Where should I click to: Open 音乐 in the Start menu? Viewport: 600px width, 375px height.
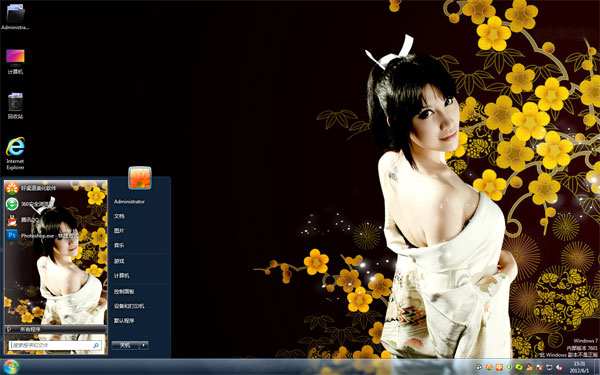[x=119, y=245]
